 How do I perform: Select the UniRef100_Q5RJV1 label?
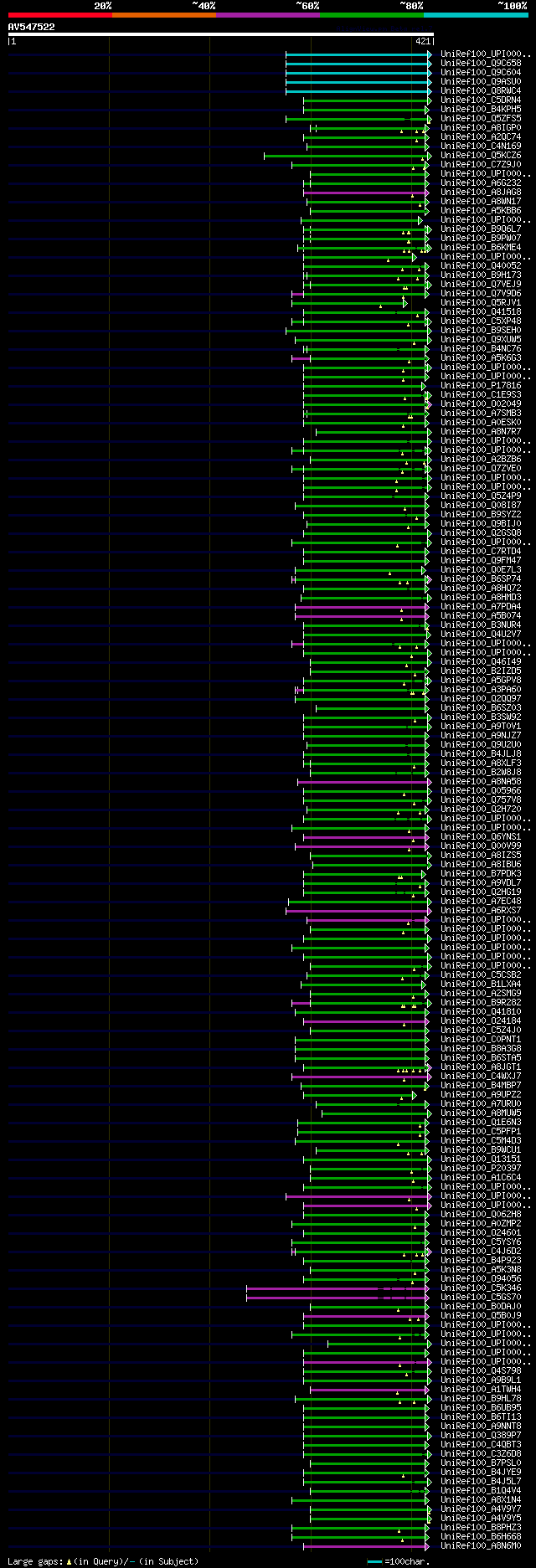pos(481,302)
